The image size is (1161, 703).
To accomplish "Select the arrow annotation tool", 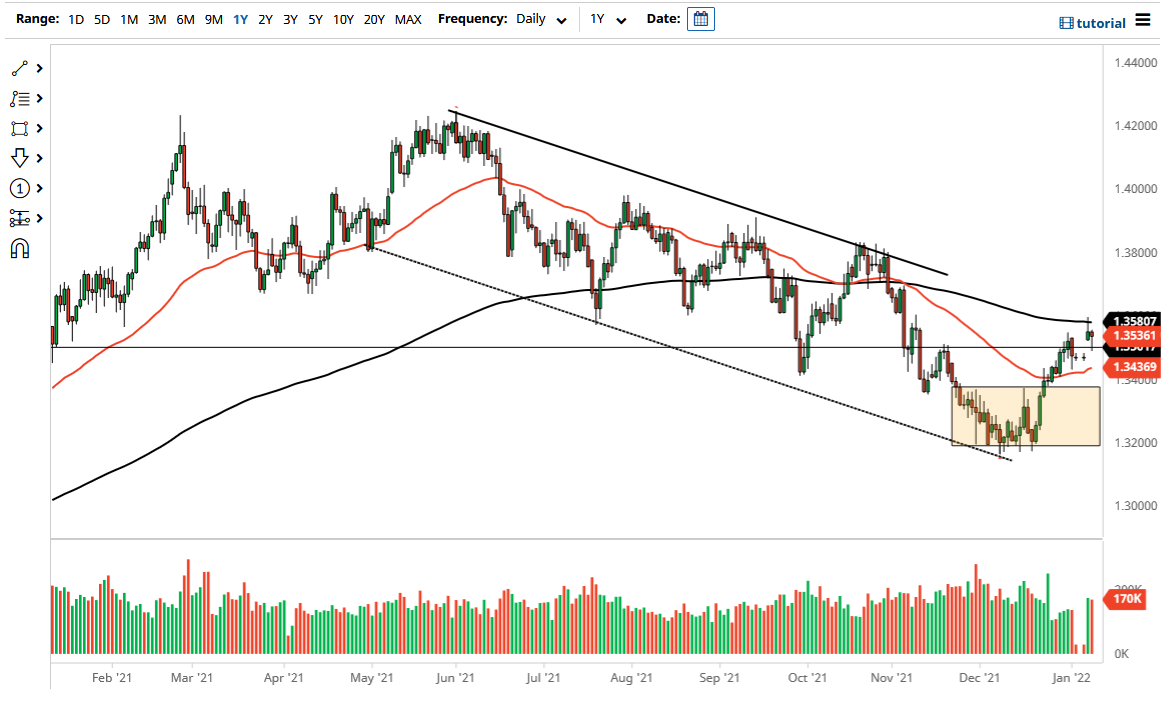I will (20, 158).
